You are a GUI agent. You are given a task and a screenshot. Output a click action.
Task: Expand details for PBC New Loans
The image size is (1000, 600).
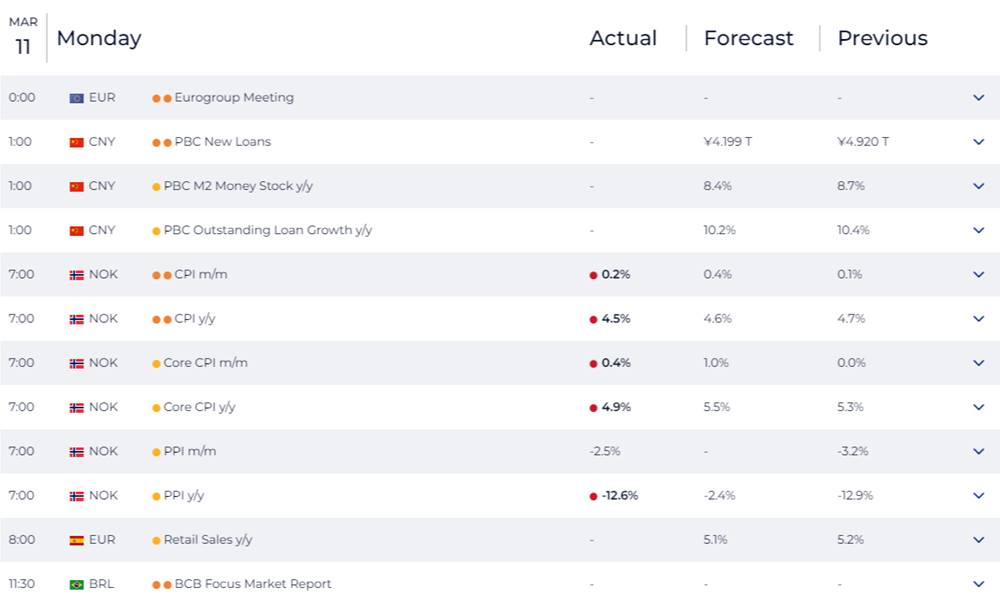[x=978, y=142]
